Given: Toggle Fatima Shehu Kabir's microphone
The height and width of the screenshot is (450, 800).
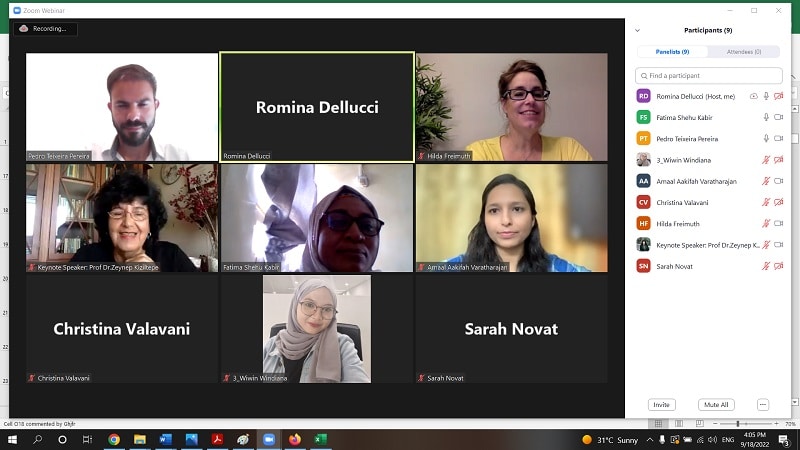Looking at the screenshot, I should [x=766, y=117].
